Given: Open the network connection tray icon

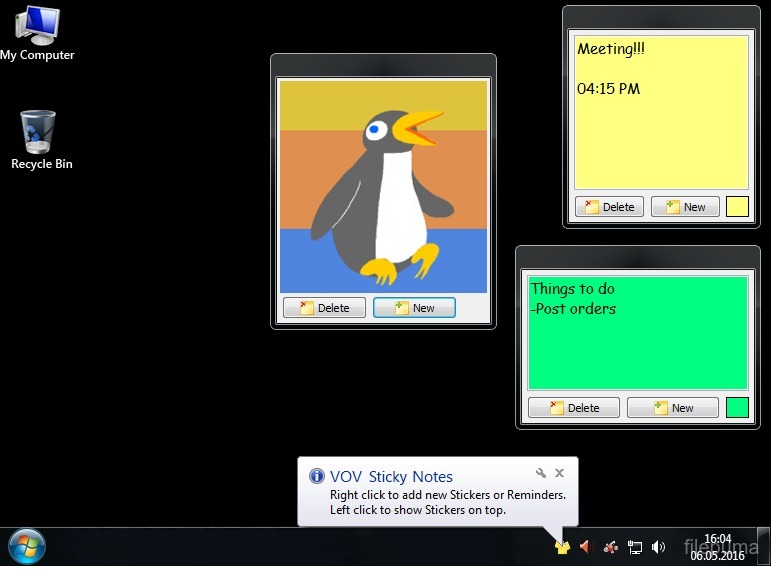Looking at the screenshot, I should [635, 547].
